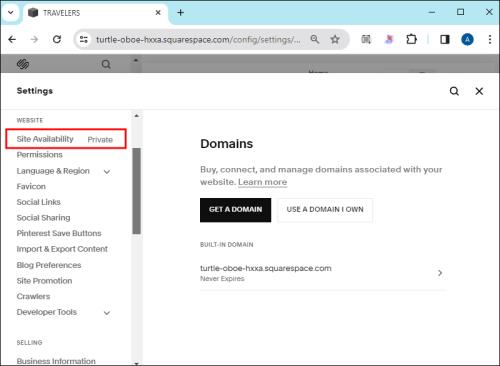The image size is (500, 366).
Task: Expand Developer Tools chevron
Action: [x=107, y=313]
